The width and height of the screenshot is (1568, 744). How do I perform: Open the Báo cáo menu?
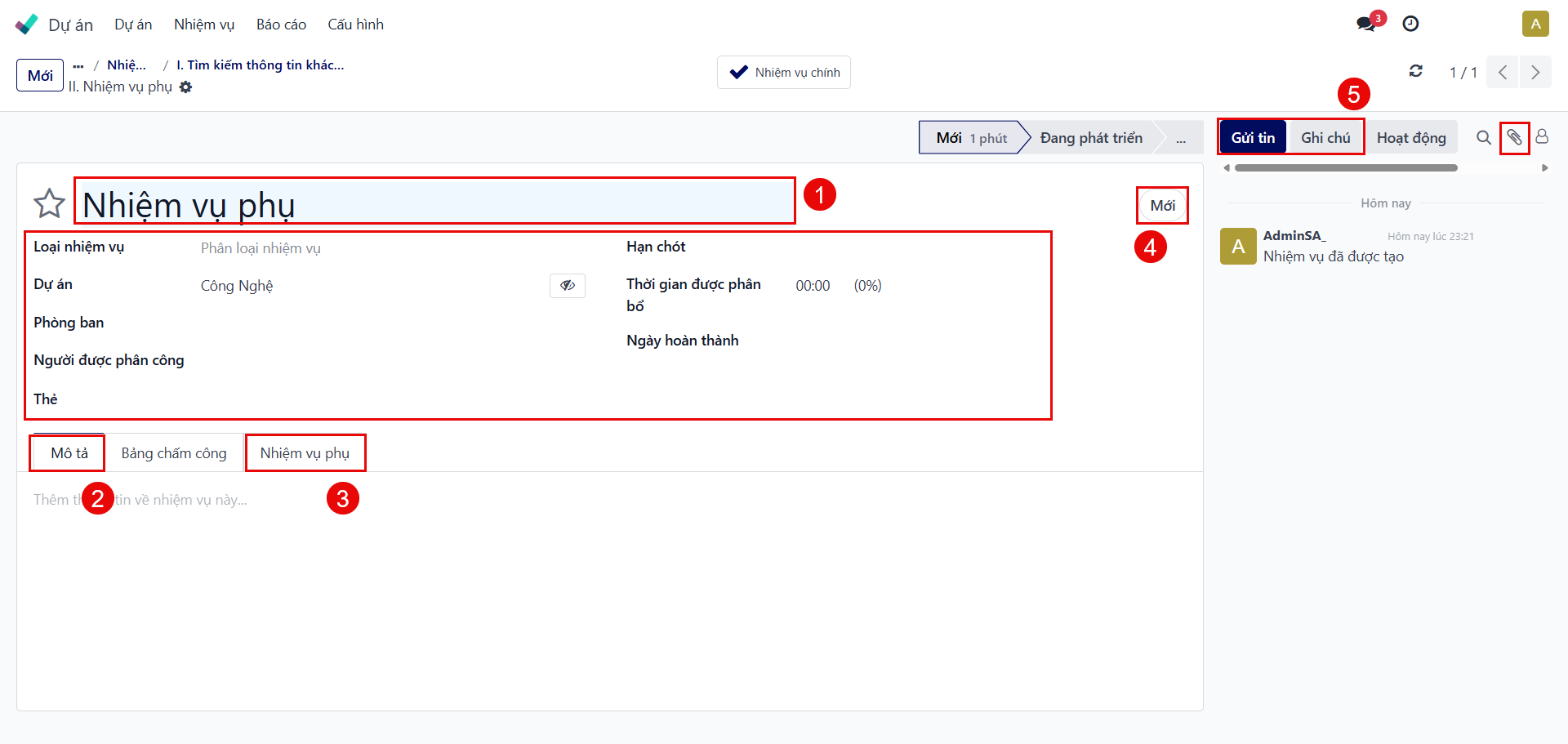(x=281, y=25)
